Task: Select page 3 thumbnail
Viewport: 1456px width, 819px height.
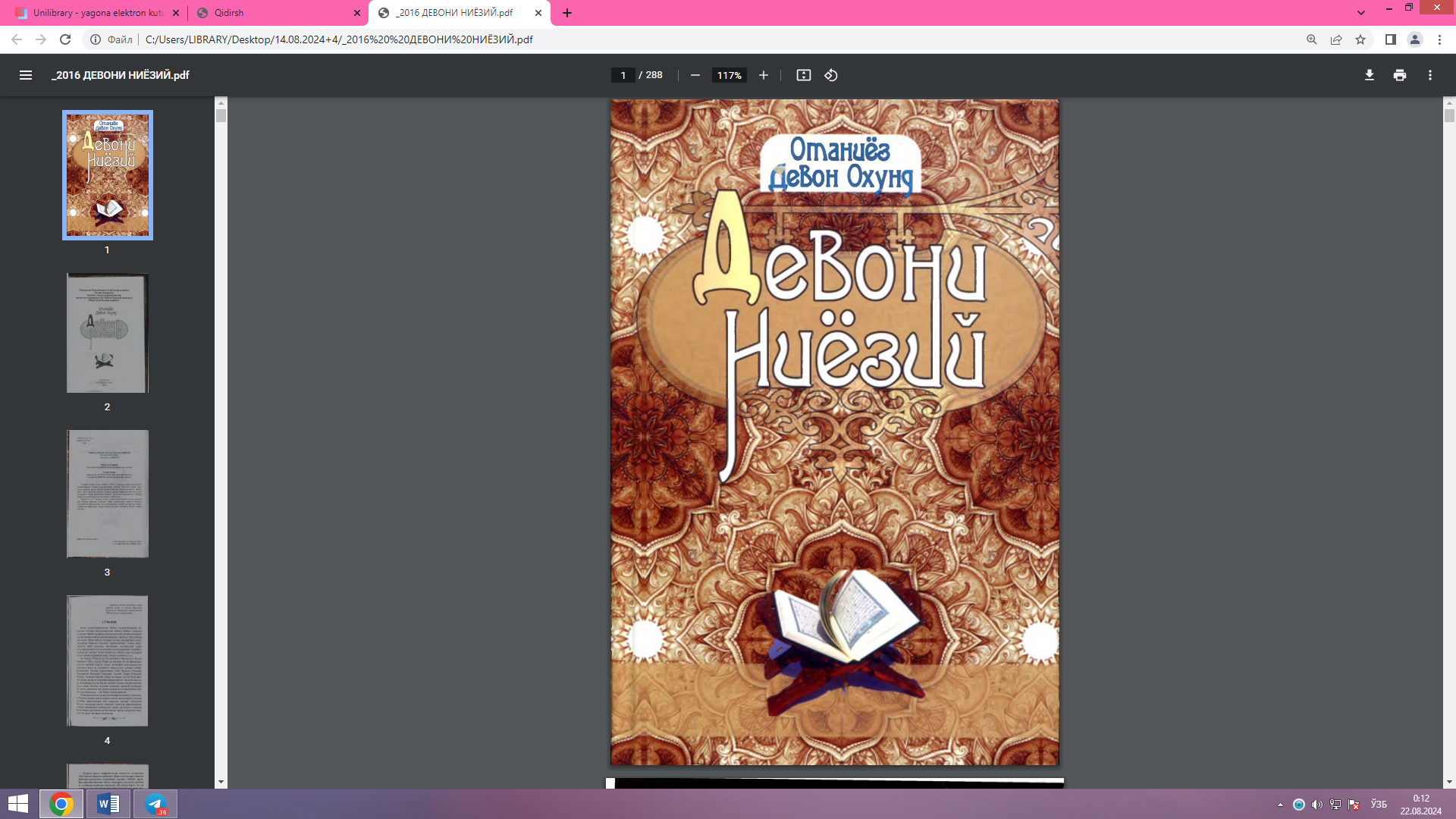Action: [107, 494]
